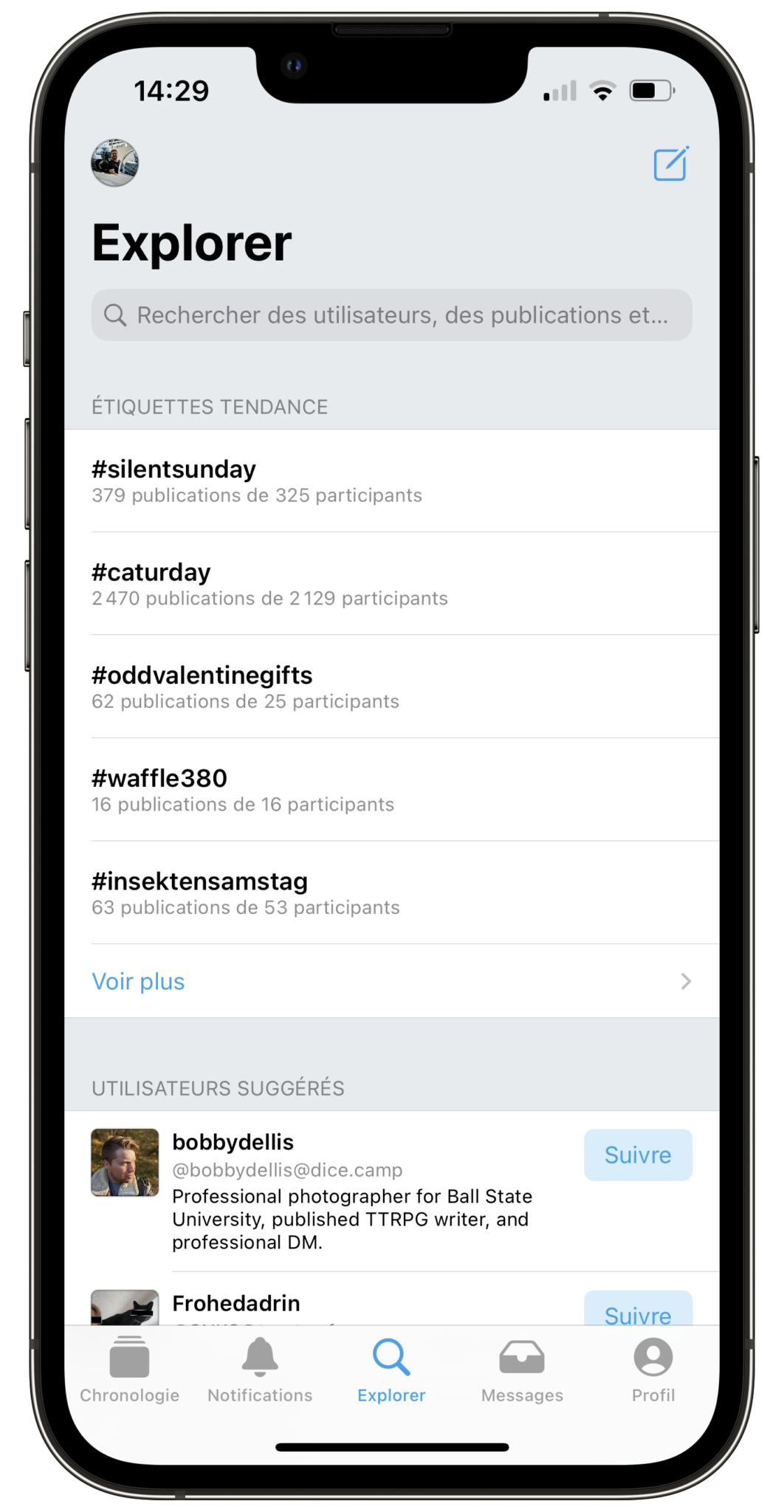Open Frohedadrin's avatar thumbnail
This screenshot has height=1512, width=784.
(x=125, y=1307)
